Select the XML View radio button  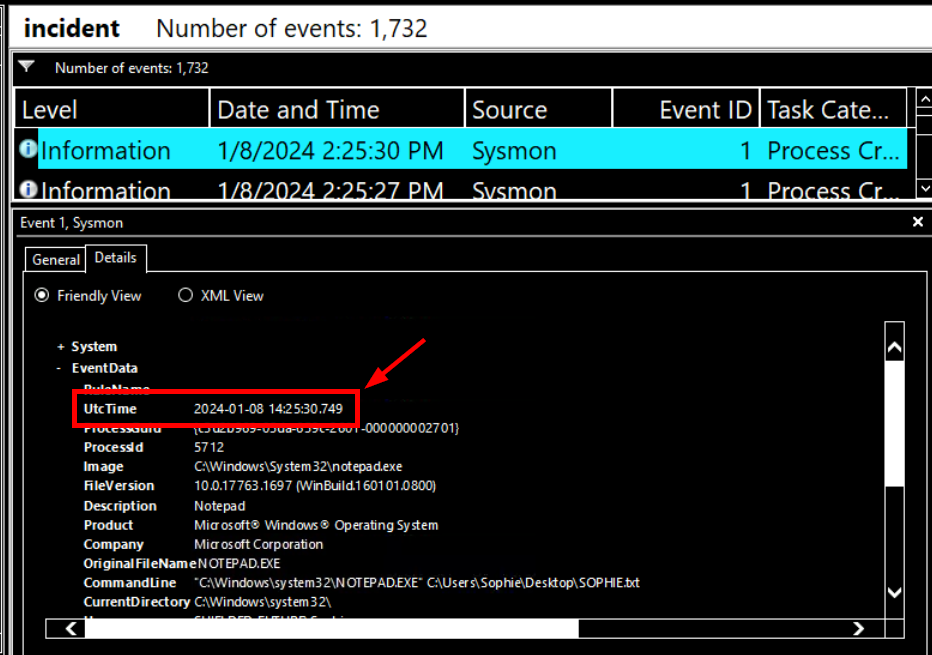(x=185, y=296)
